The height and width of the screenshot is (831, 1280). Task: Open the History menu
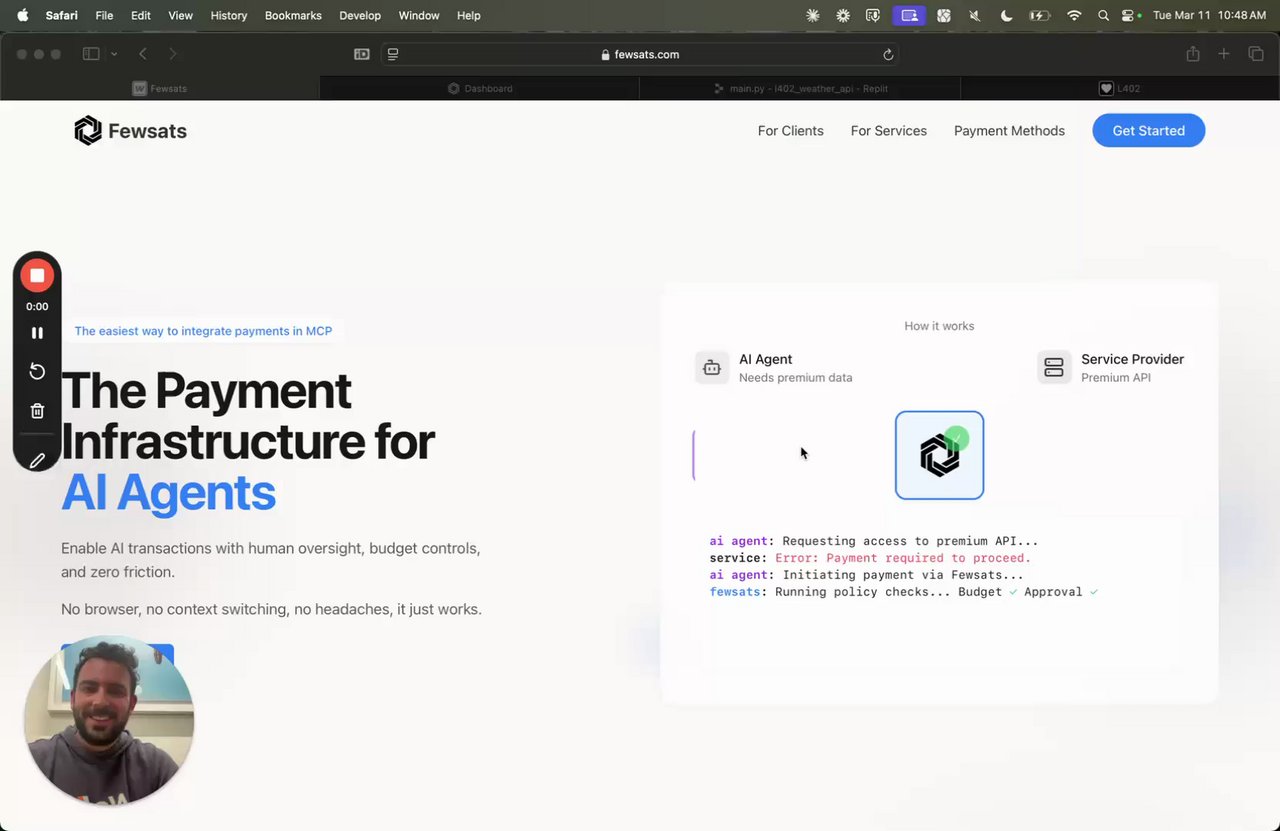pos(229,15)
